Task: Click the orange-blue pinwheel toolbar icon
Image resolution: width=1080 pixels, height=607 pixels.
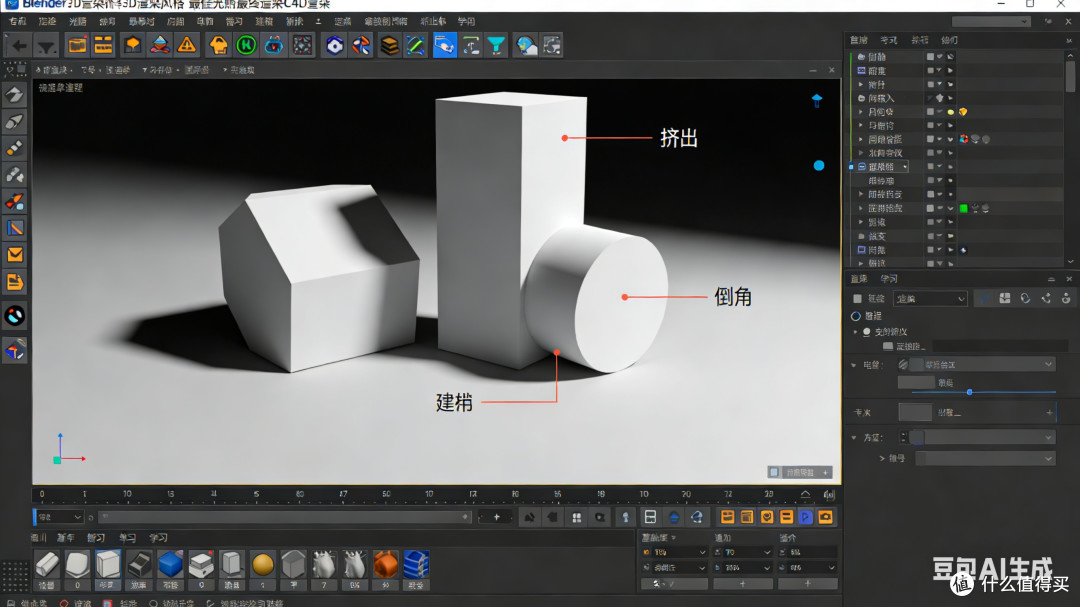Action: (x=362, y=45)
